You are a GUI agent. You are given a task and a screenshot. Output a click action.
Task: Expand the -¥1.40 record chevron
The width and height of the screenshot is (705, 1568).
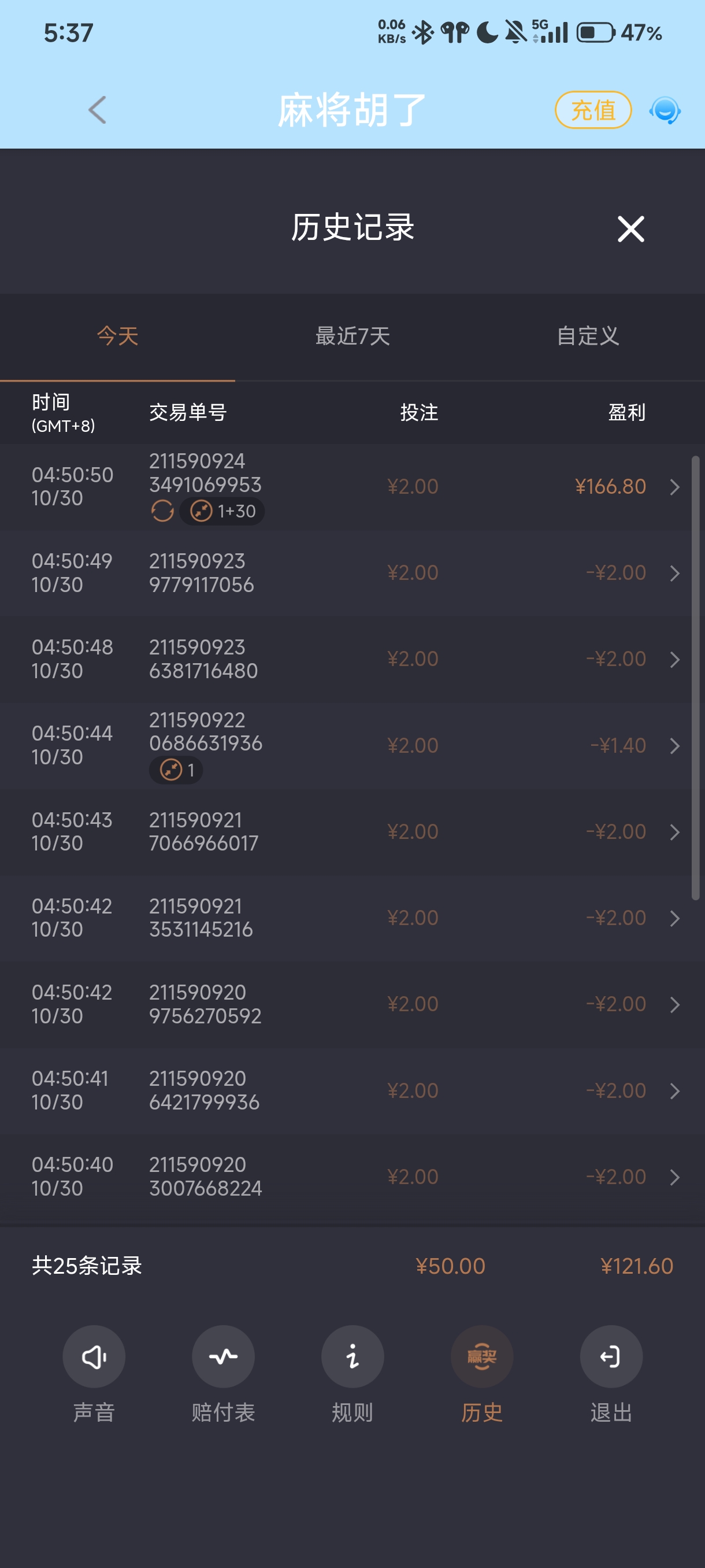pos(674,746)
